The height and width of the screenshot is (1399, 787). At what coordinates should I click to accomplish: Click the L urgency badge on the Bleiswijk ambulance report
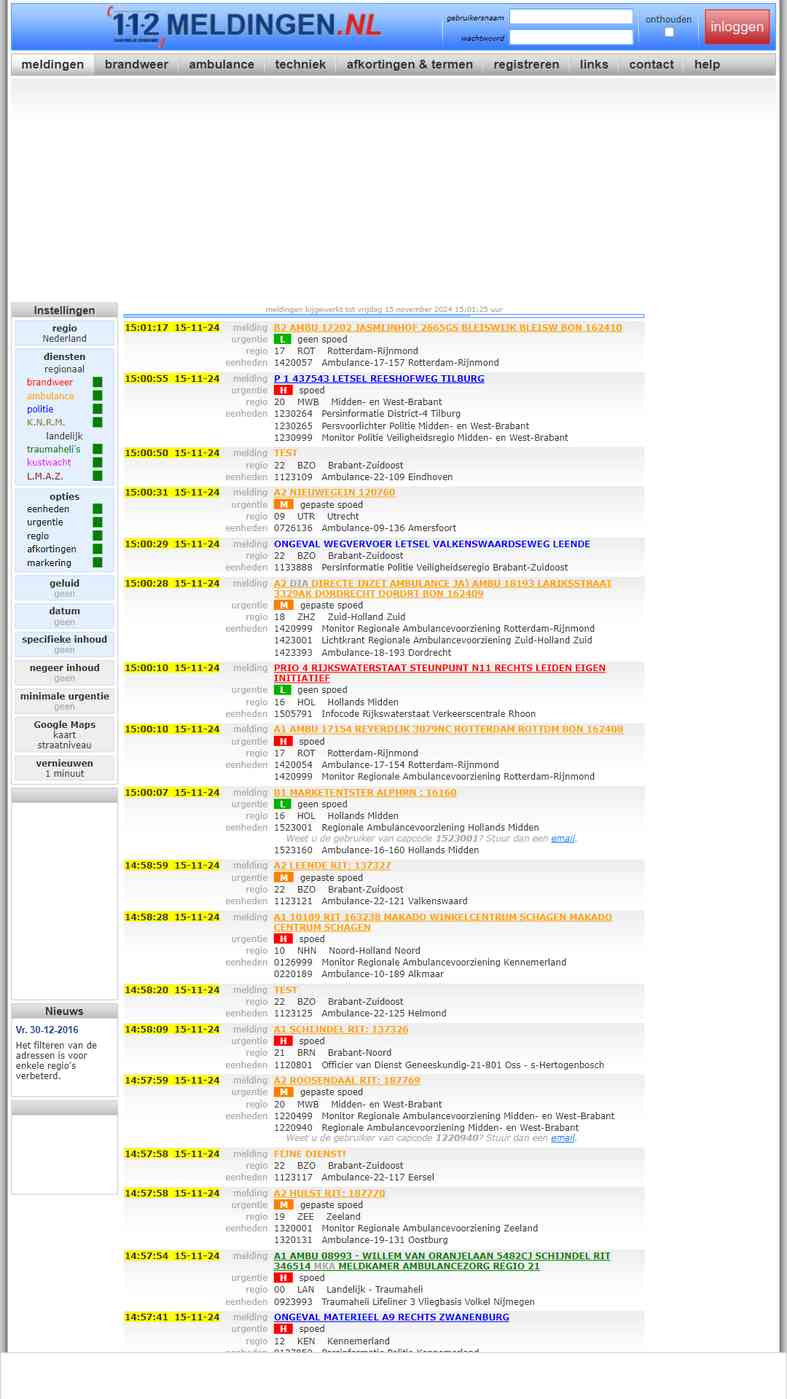pyautogui.click(x=282, y=340)
